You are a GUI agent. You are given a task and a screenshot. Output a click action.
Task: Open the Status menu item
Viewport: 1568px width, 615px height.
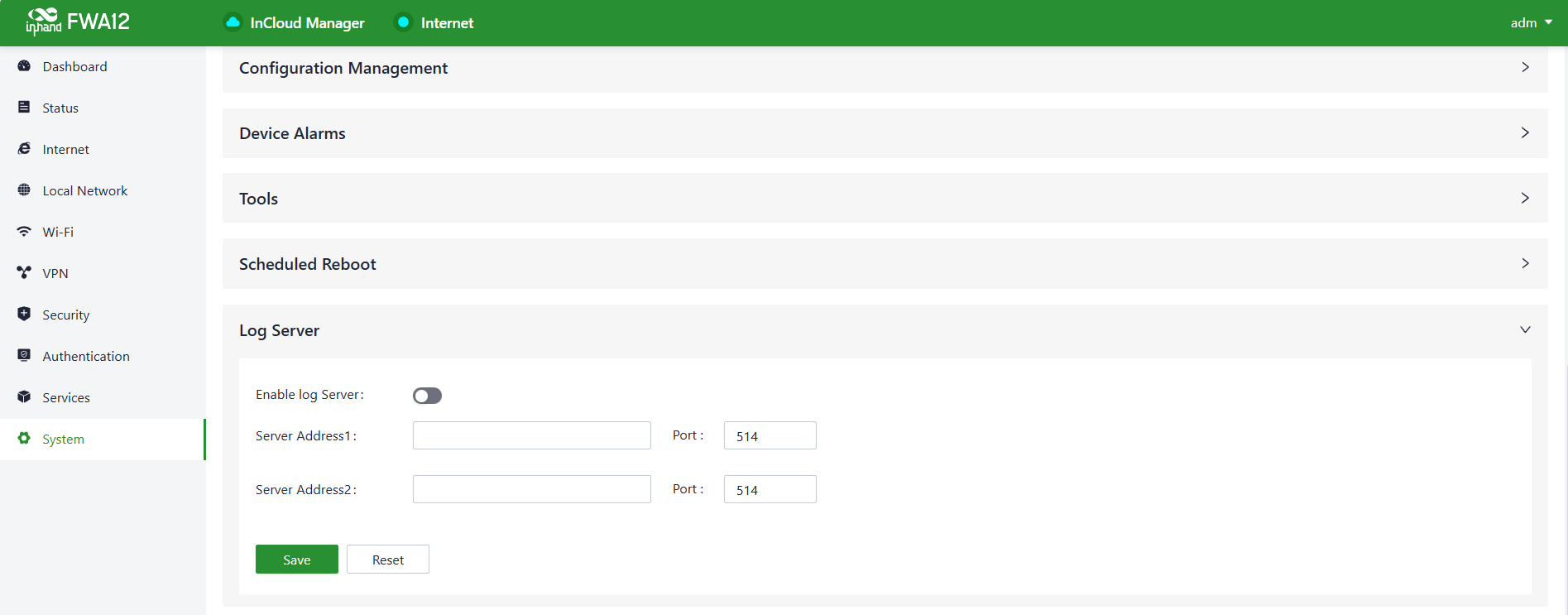(x=60, y=108)
